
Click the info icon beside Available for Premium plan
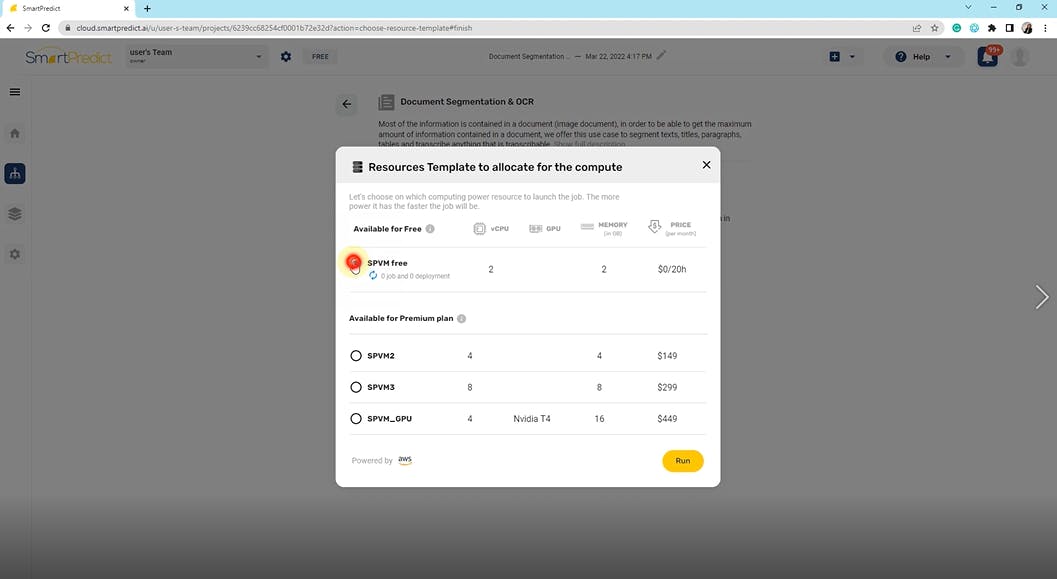click(x=462, y=319)
